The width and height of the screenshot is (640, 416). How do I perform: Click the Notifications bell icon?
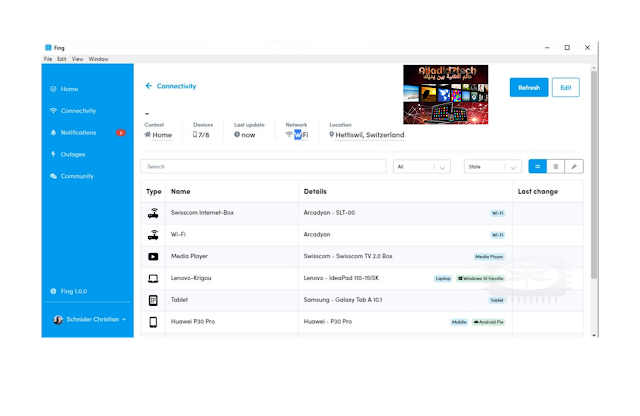(53, 133)
